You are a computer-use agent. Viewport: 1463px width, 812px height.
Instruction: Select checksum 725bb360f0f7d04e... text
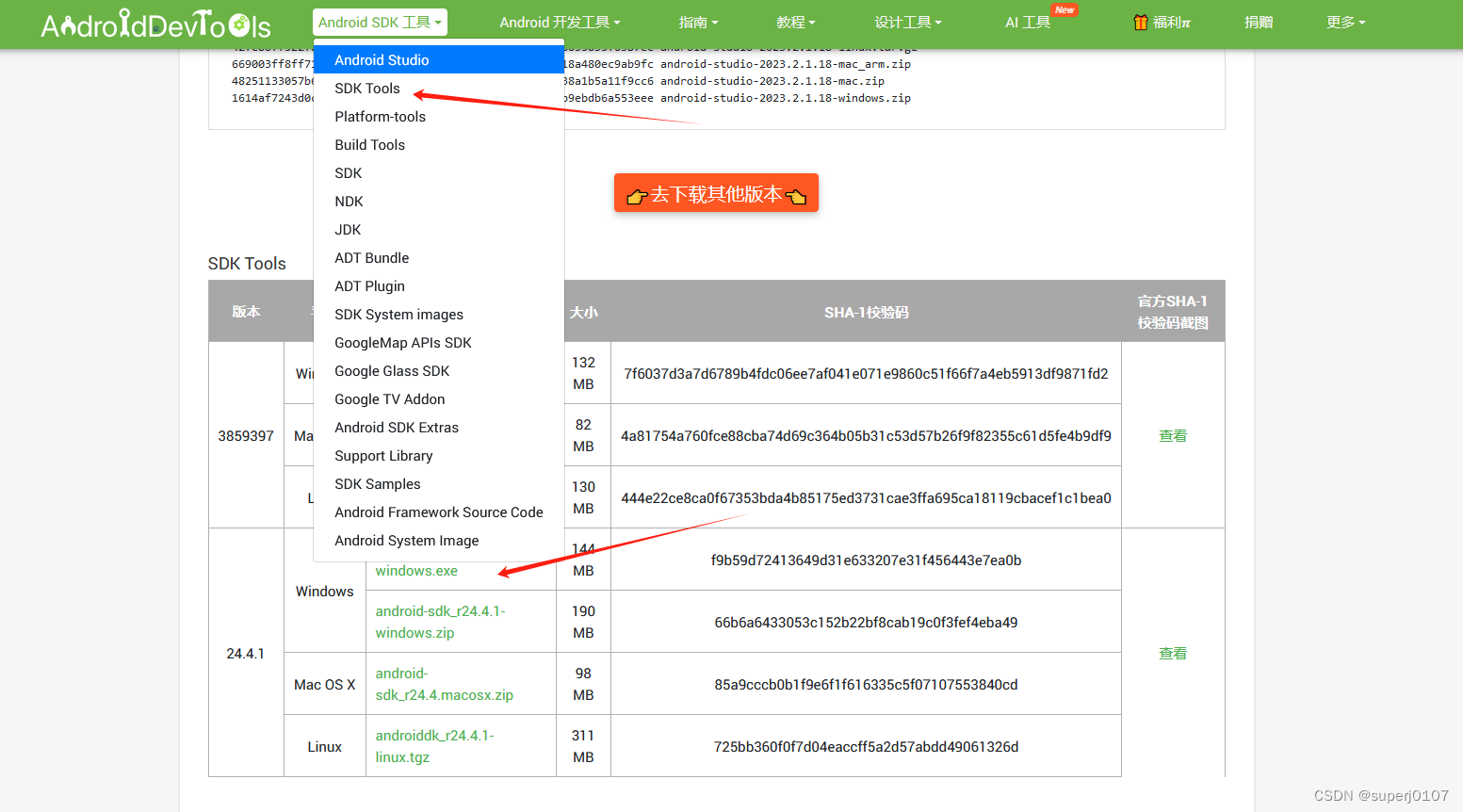[x=866, y=746]
